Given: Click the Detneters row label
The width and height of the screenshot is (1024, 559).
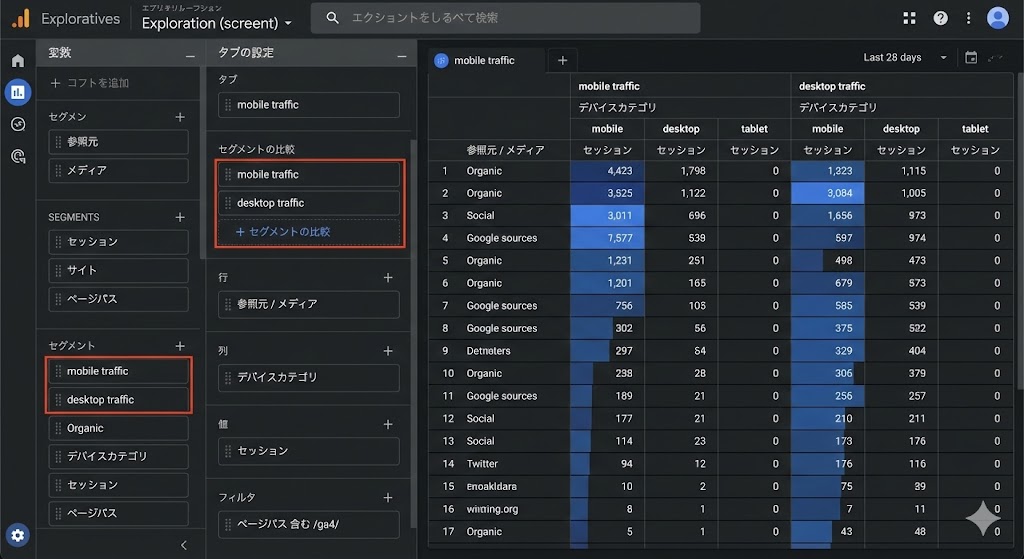Looking at the screenshot, I should pyautogui.click(x=488, y=351).
